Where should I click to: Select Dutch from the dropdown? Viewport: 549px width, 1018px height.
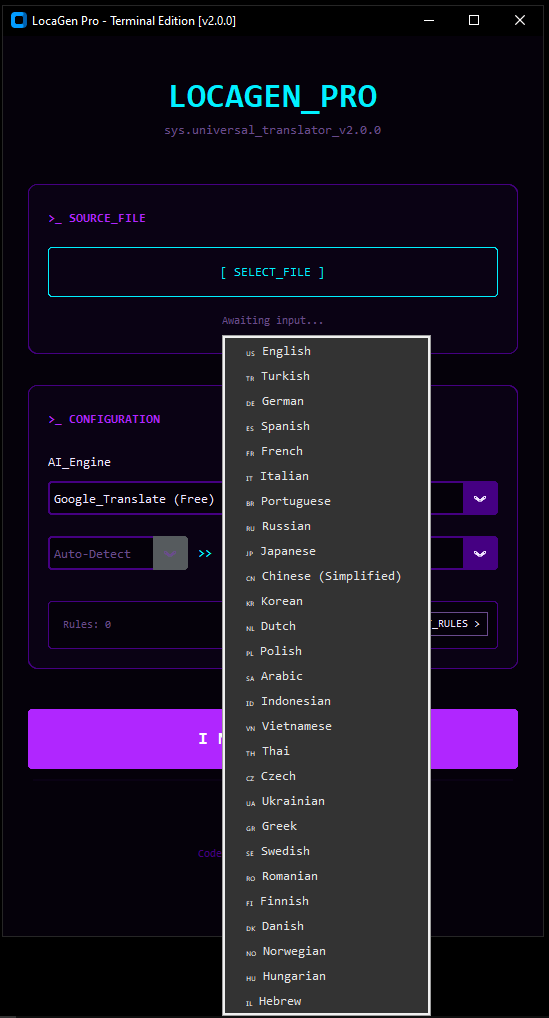pyautogui.click(x=326, y=627)
